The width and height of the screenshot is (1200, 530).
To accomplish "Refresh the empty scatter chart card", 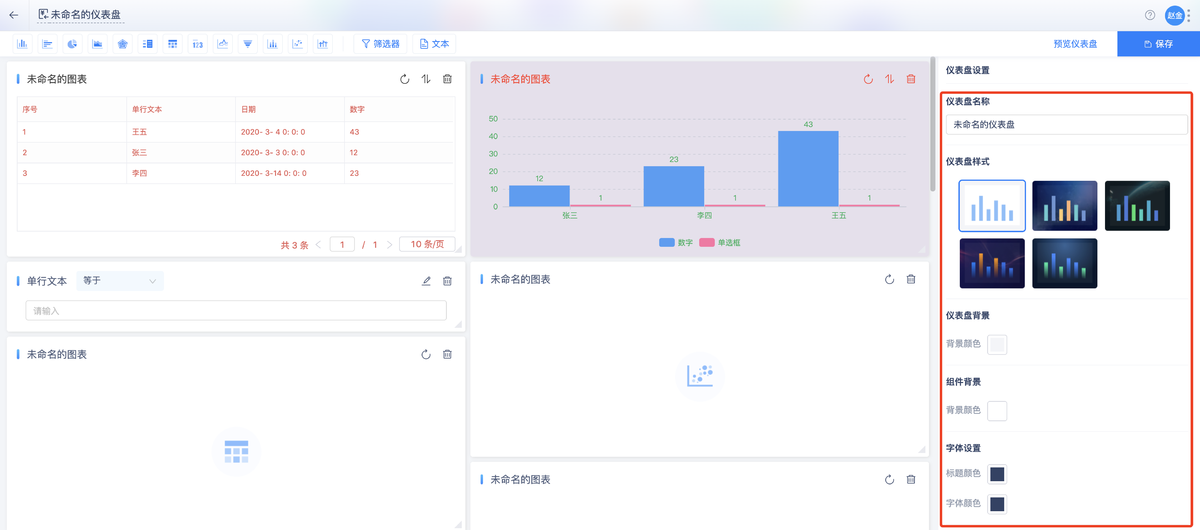I will [889, 280].
